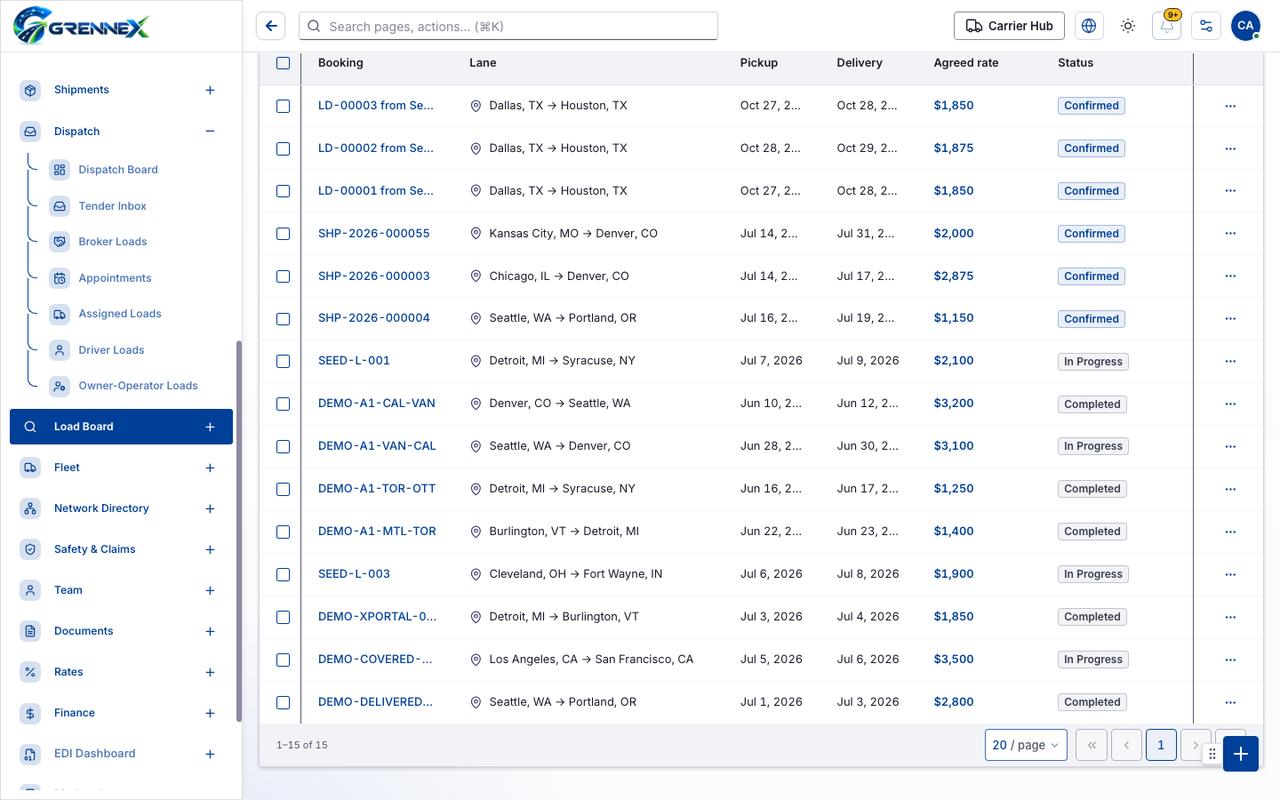Open row actions for SEED-L-001
The width and height of the screenshot is (1280, 800).
coord(1230,361)
